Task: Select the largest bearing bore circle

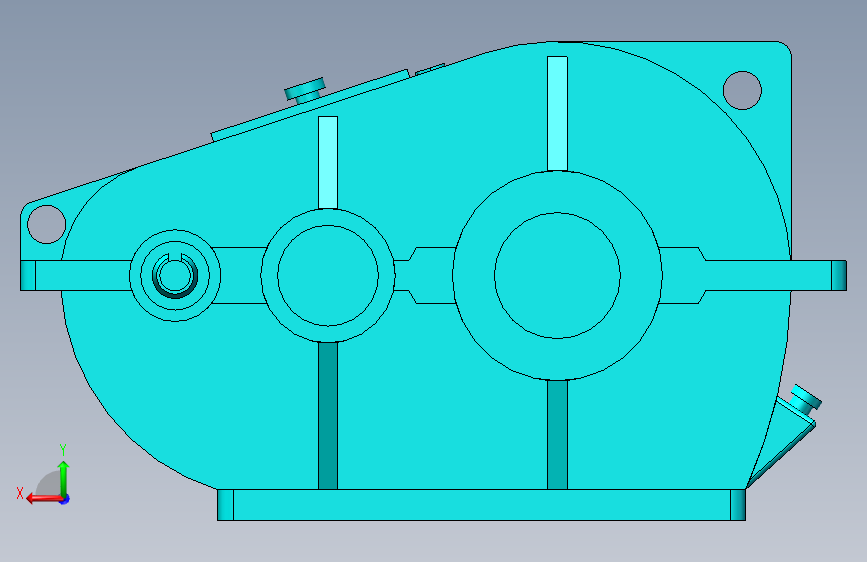Action: 557,275
